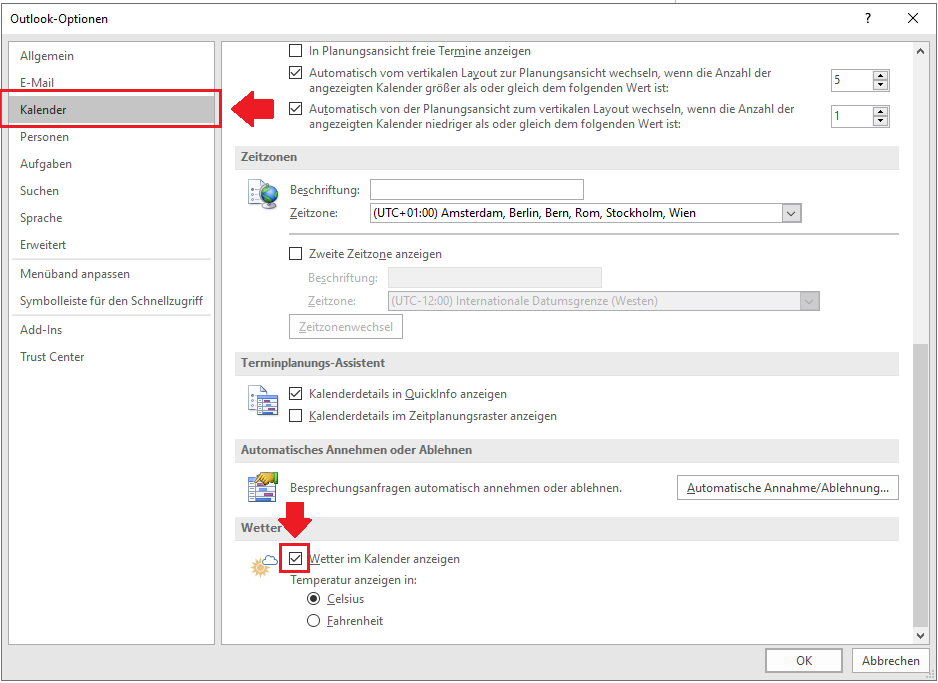Open the help question mark
Viewport: 938px width, 683px height.
pos(868,19)
